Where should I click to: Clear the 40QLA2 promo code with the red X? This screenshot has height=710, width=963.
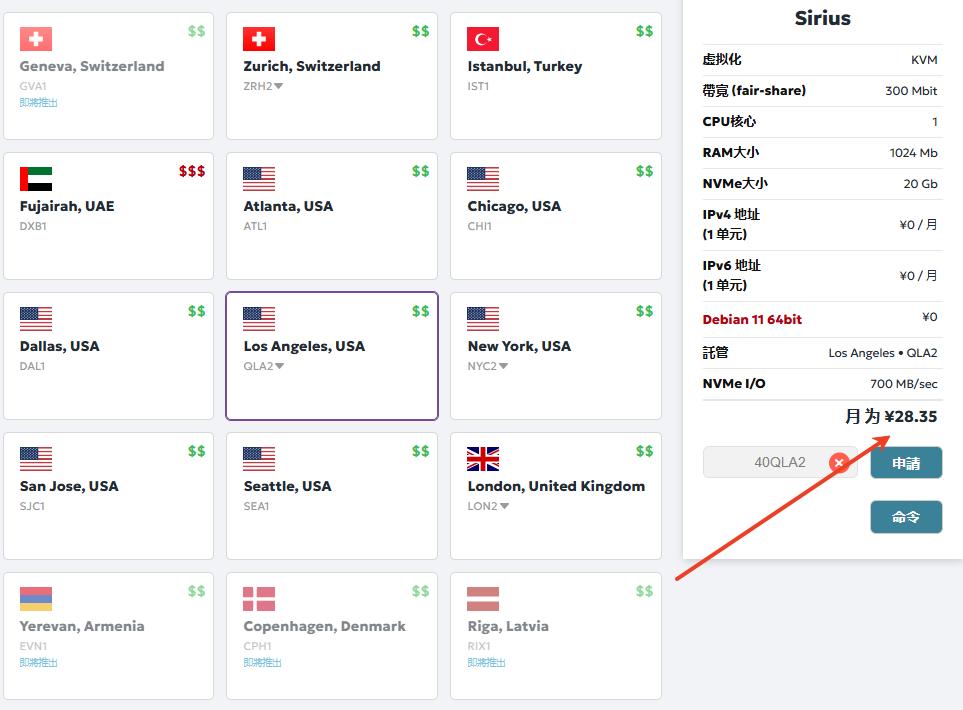(839, 462)
